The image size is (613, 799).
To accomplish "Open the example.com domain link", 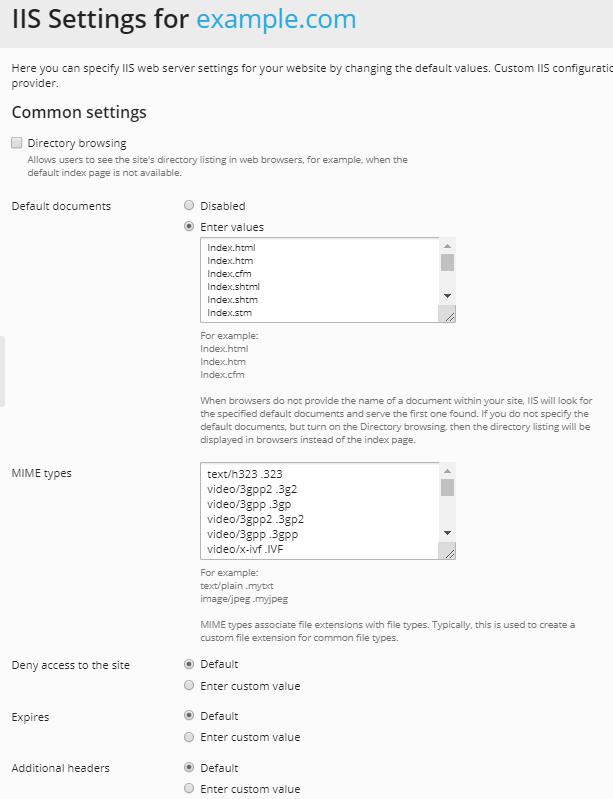I will tap(276, 19).
